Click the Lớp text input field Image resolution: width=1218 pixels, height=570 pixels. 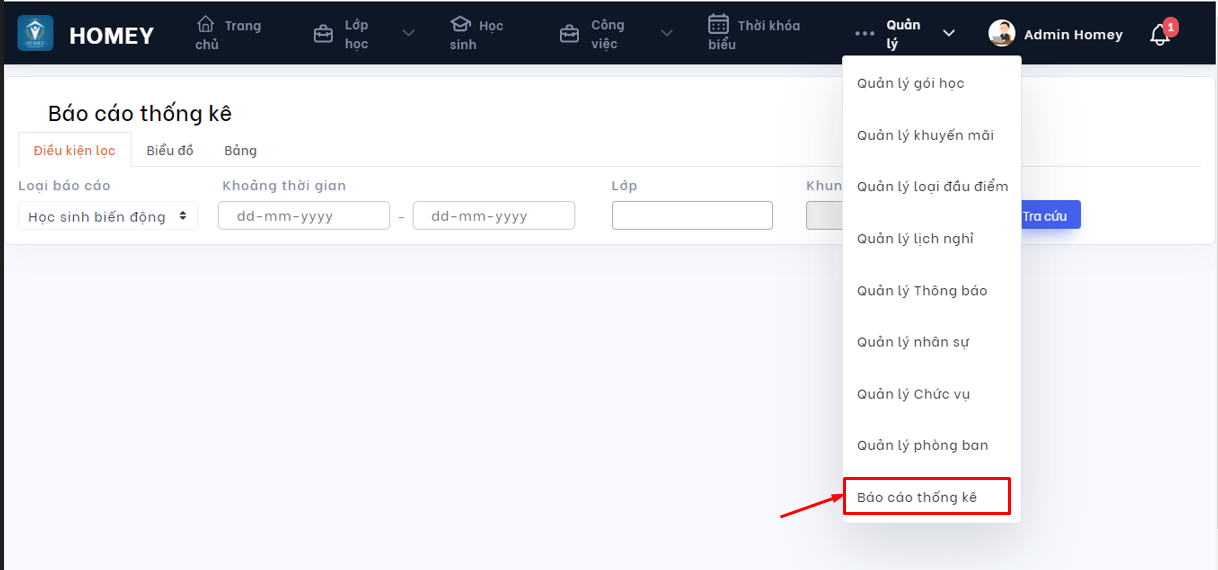click(x=692, y=216)
